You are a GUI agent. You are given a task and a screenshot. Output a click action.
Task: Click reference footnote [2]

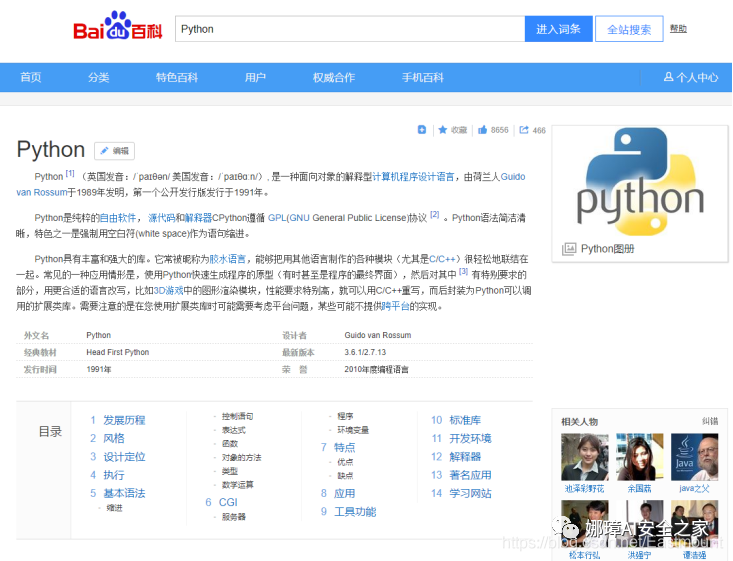coord(435,215)
